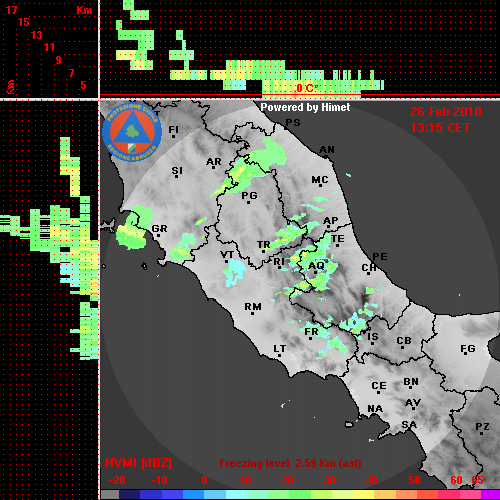Click the 'RM' city label on map
Viewport: 500px width, 500px height.
coord(253,306)
